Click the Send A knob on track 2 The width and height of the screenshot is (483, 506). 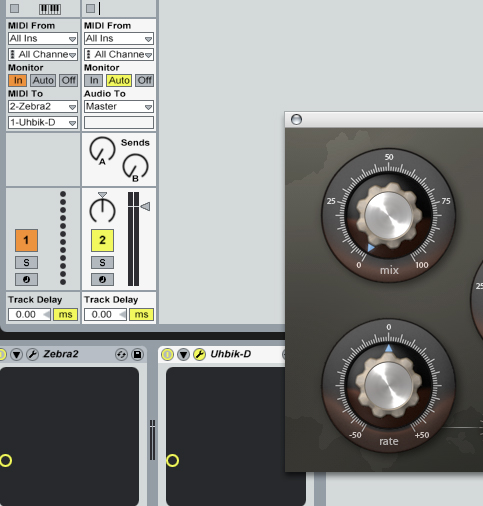[102, 150]
